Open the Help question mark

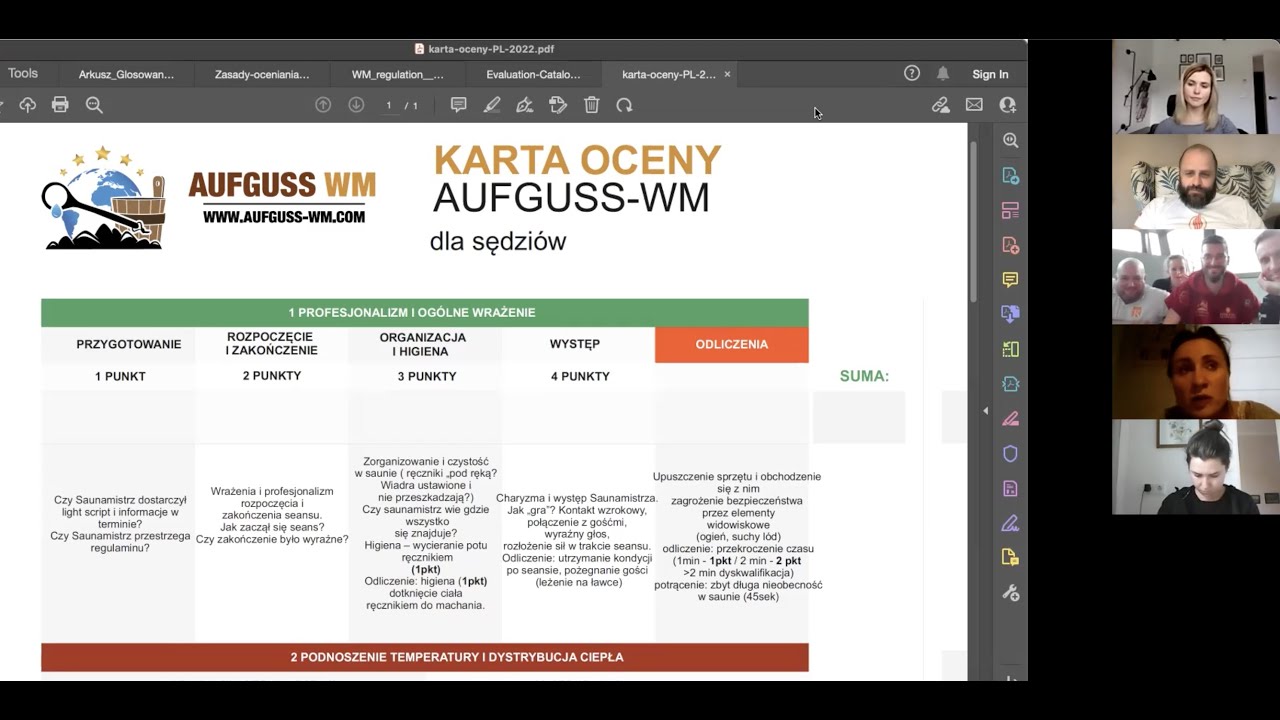[x=912, y=73]
